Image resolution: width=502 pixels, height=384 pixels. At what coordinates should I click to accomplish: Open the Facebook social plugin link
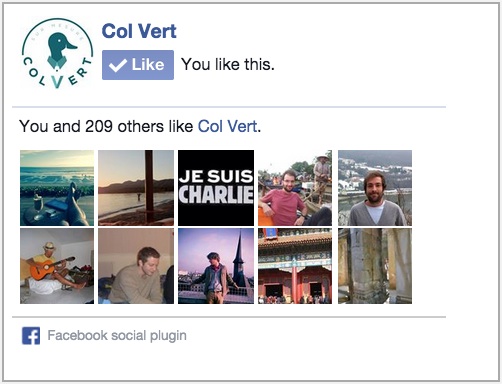pos(117,335)
